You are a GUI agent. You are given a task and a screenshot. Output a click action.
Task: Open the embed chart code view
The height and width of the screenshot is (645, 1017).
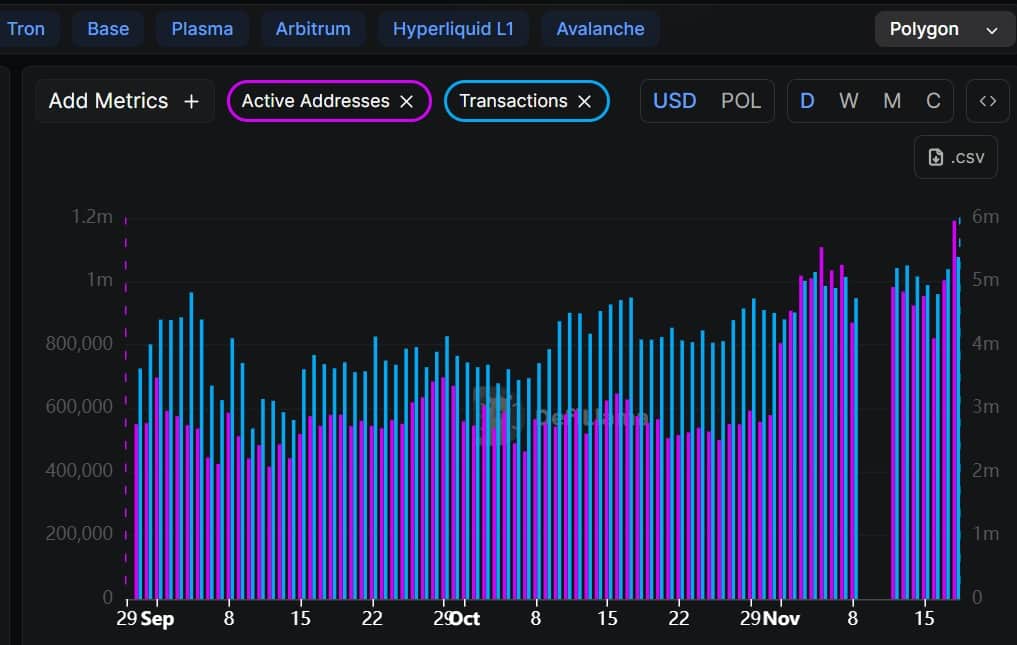click(x=988, y=100)
